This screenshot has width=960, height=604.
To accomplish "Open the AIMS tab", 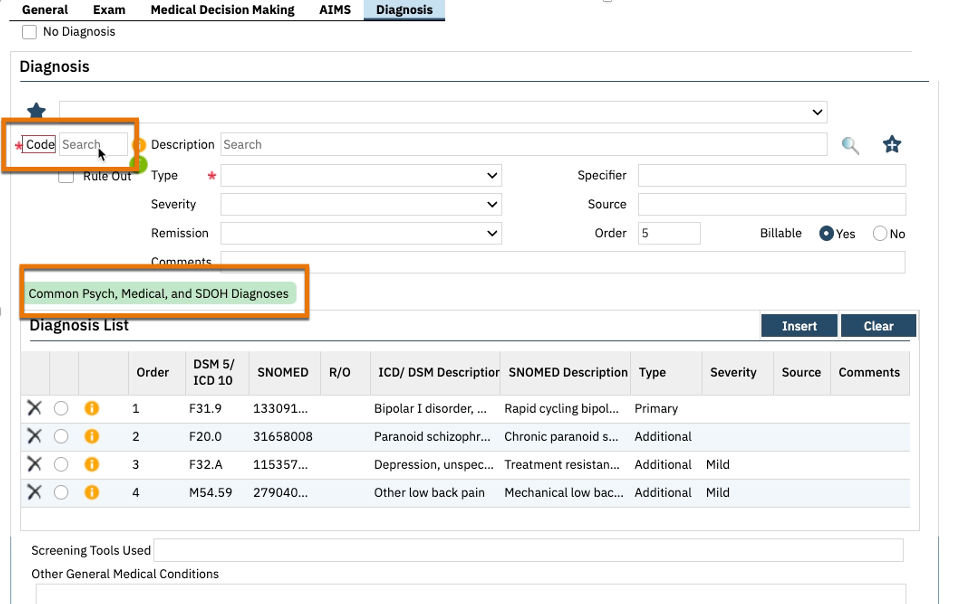I will pos(335,10).
